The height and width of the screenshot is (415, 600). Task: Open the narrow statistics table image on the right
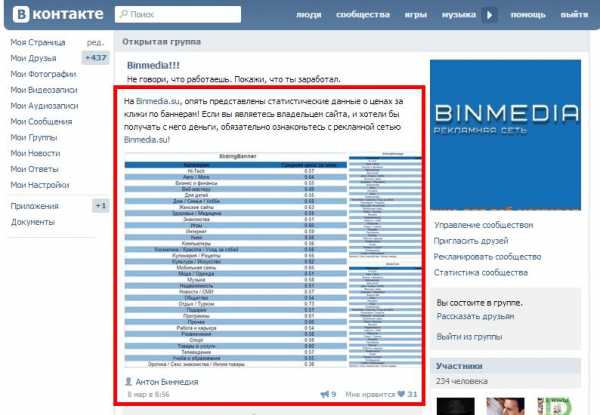tap(385, 260)
